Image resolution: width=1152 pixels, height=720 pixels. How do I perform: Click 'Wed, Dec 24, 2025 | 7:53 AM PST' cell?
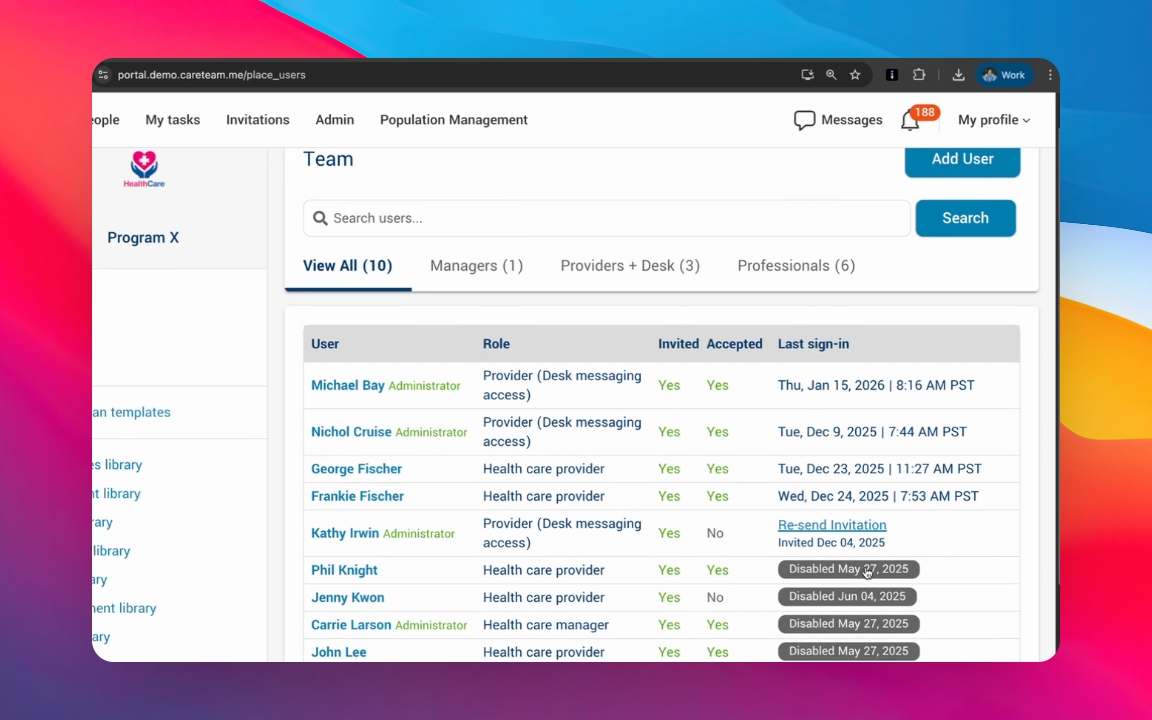tap(878, 496)
